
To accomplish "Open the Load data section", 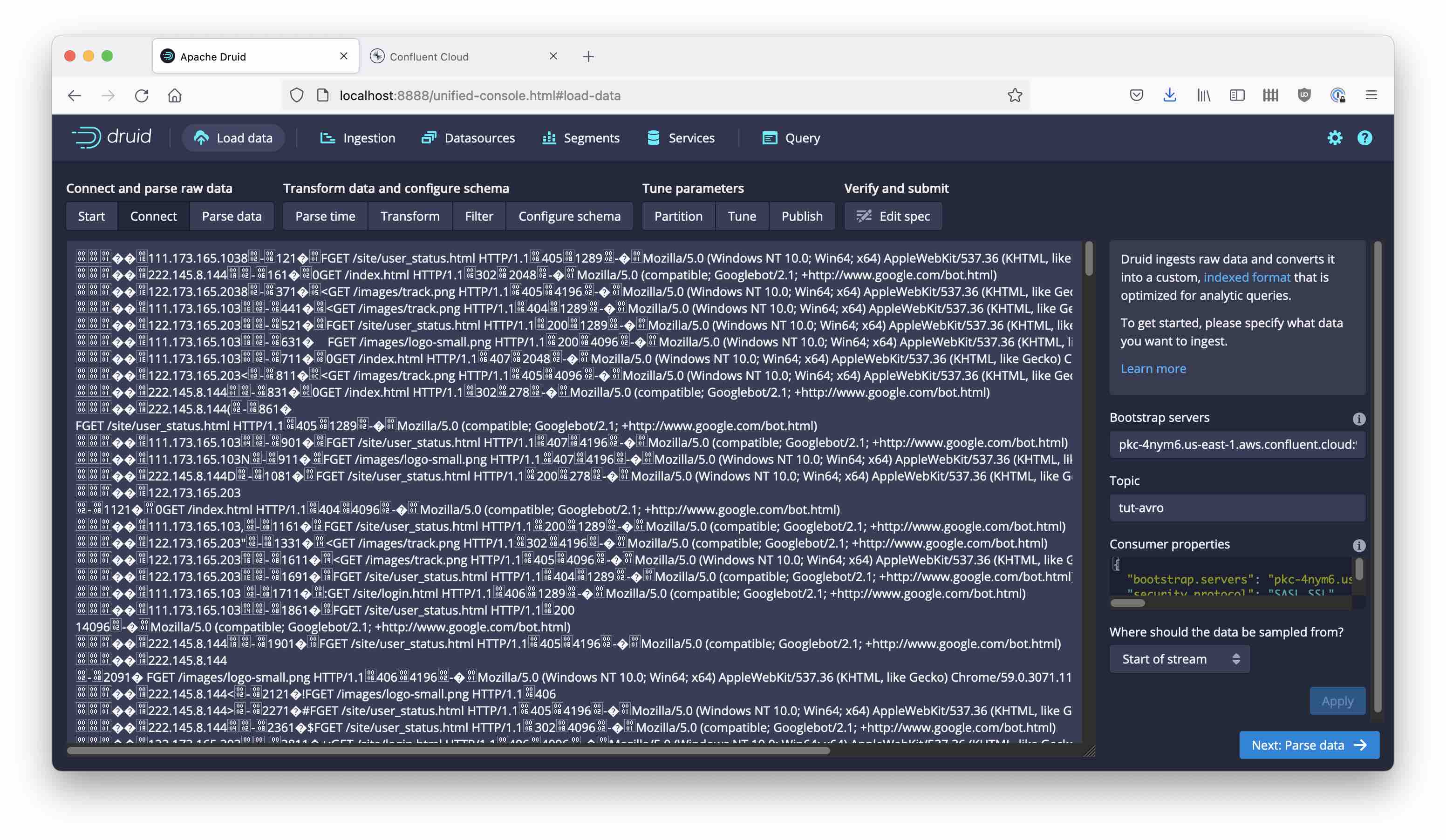I will [x=233, y=138].
